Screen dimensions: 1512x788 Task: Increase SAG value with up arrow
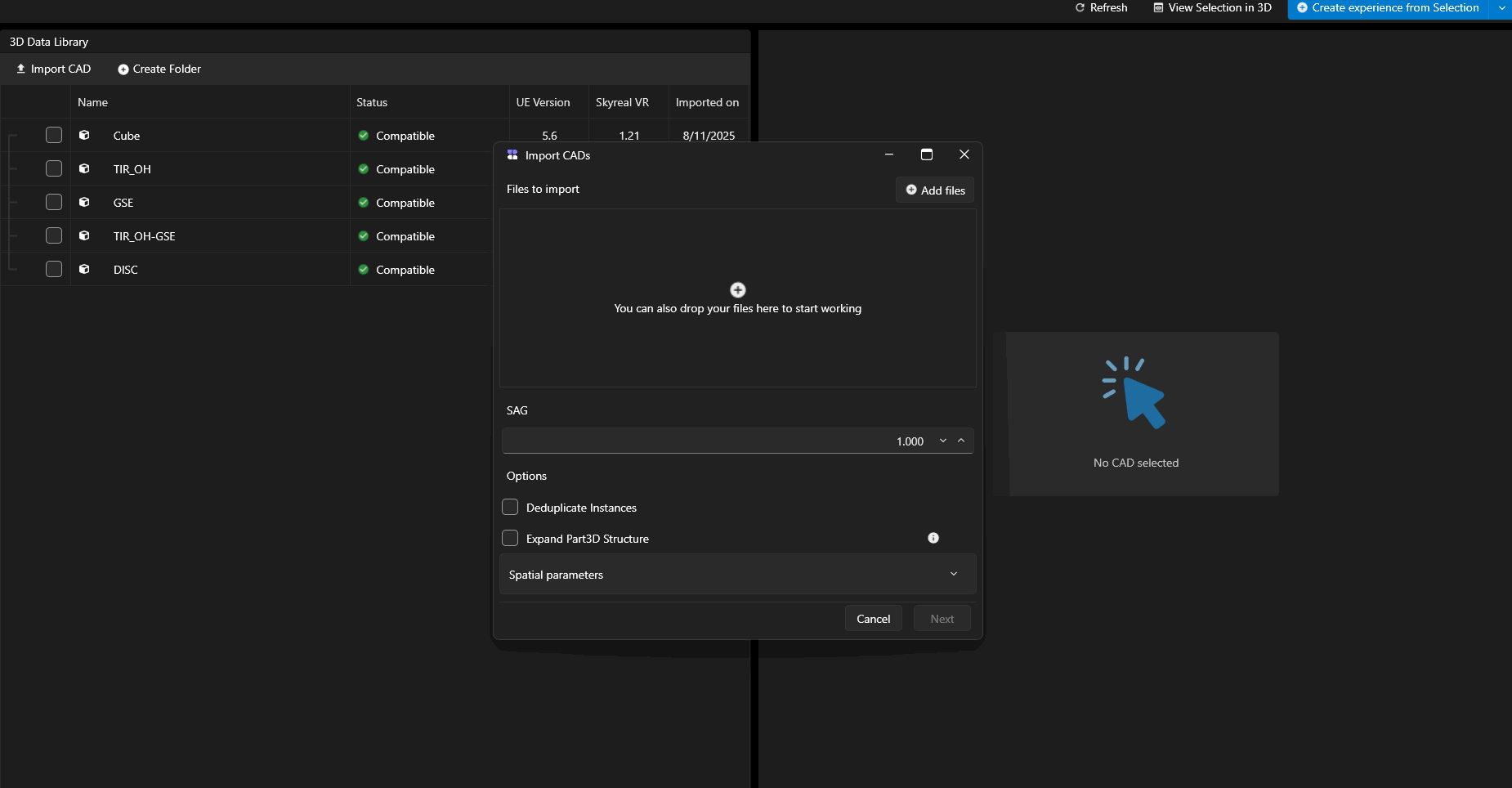coord(961,441)
